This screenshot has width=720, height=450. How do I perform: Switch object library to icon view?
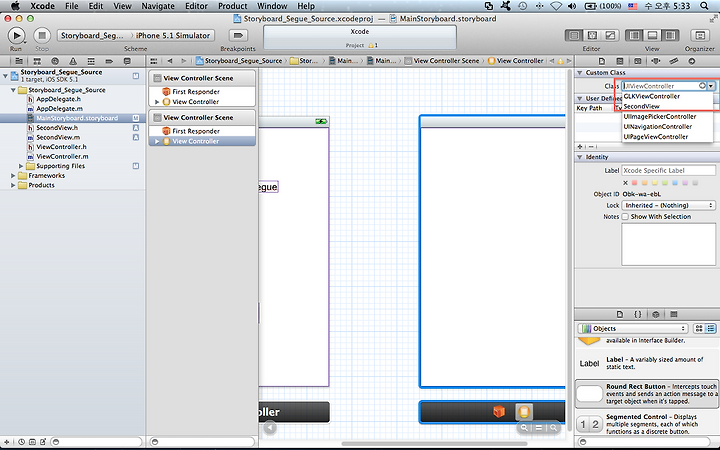tap(699, 328)
